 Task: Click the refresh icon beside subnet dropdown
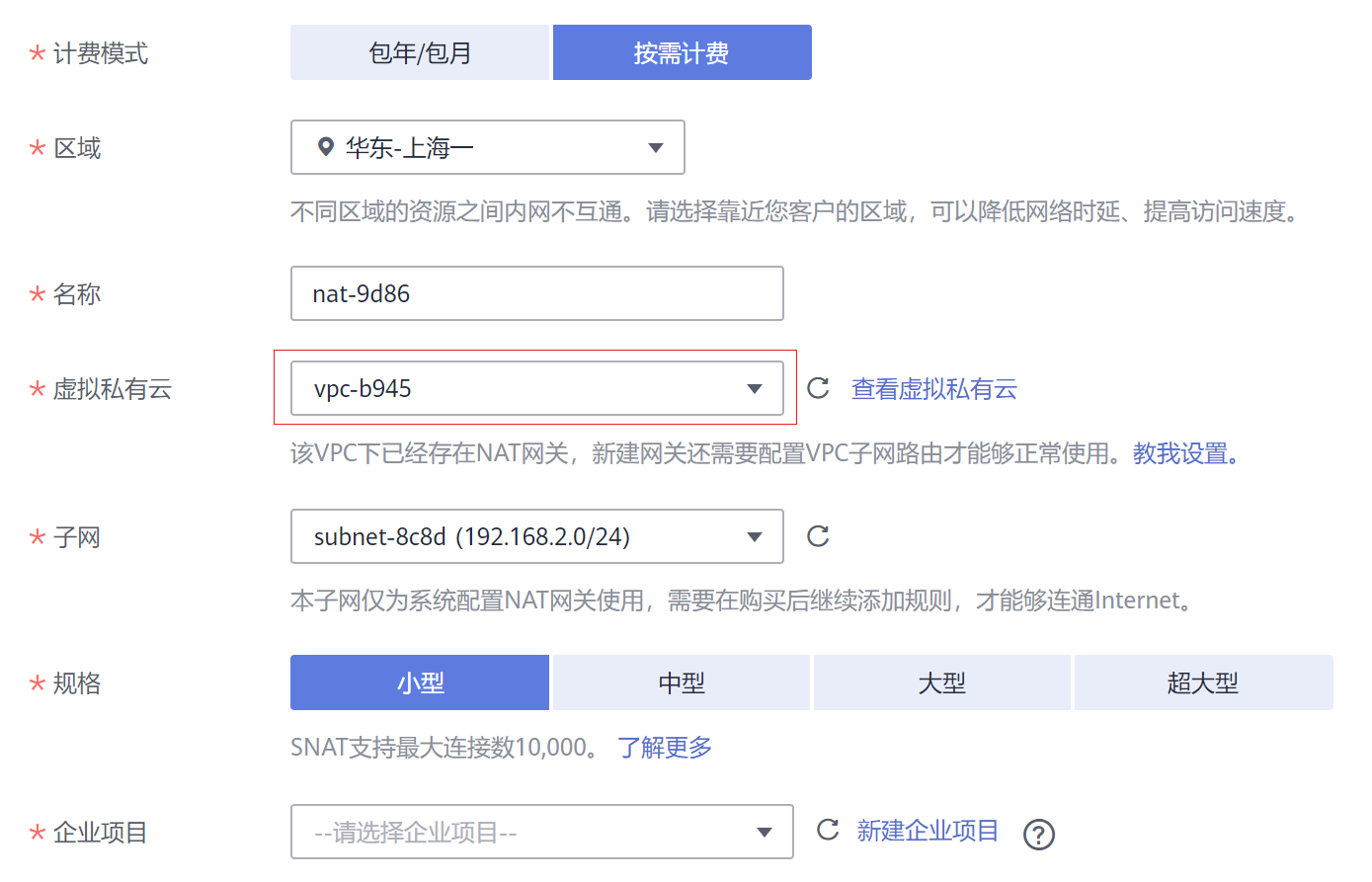coord(818,536)
